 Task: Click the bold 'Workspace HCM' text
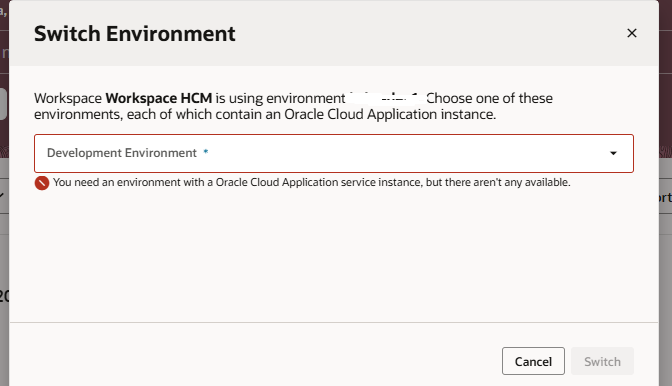point(159,98)
